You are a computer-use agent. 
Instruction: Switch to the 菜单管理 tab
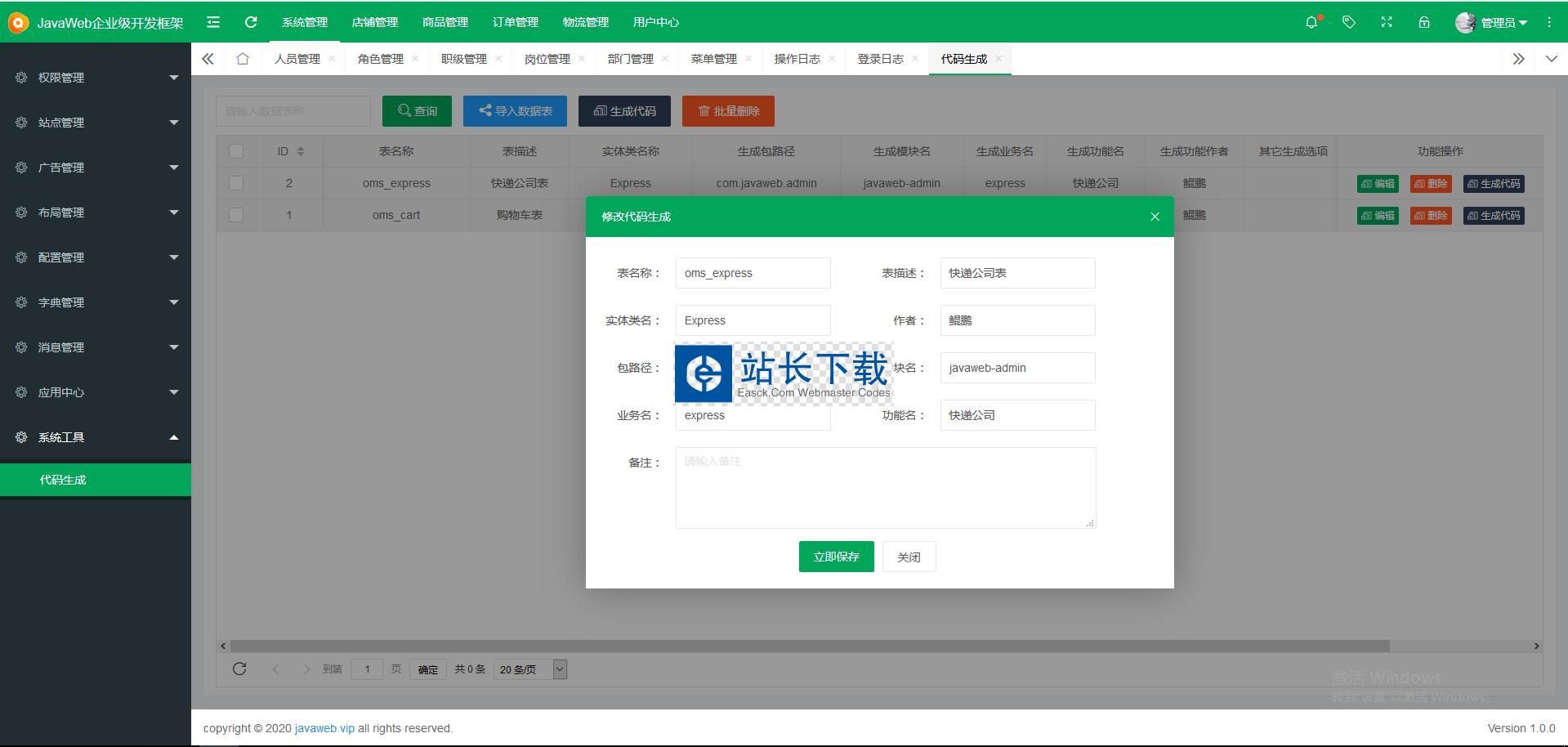pos(713,59)
